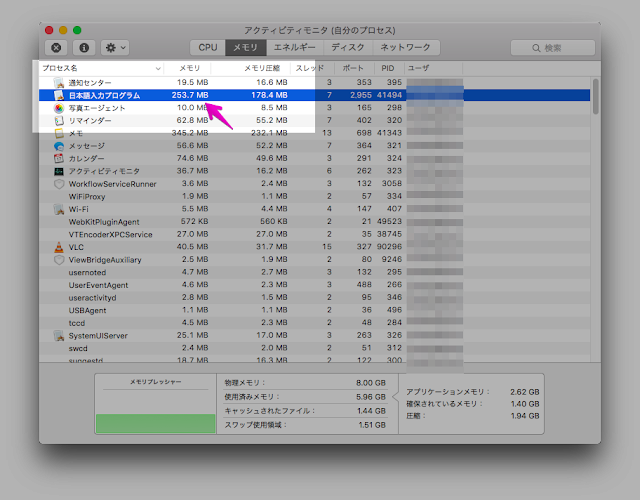Image resolution: width=640 pixels, height=500 pixels.
Task: Sort by the メモリ column header
Action: click(x=190, y=68)
